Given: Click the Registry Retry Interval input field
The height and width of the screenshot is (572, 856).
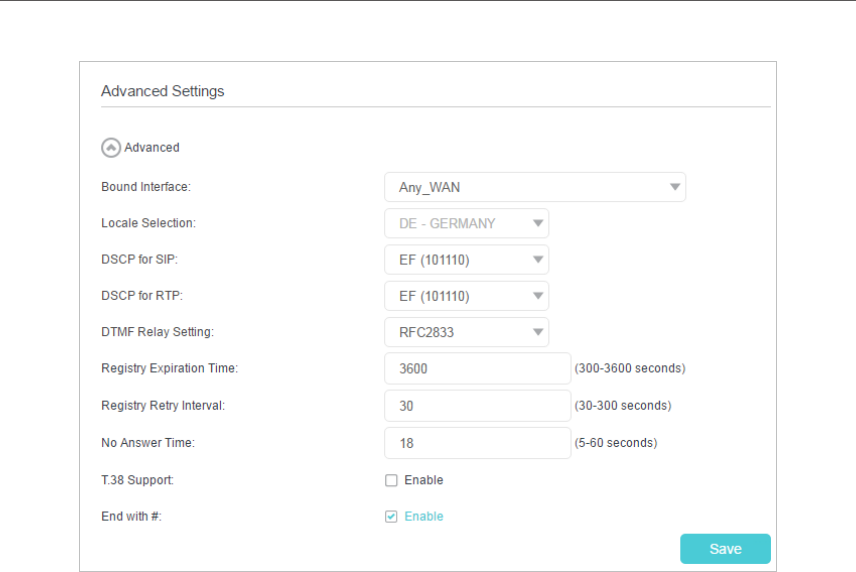Looking at the screenshot, I should [477, 405].
